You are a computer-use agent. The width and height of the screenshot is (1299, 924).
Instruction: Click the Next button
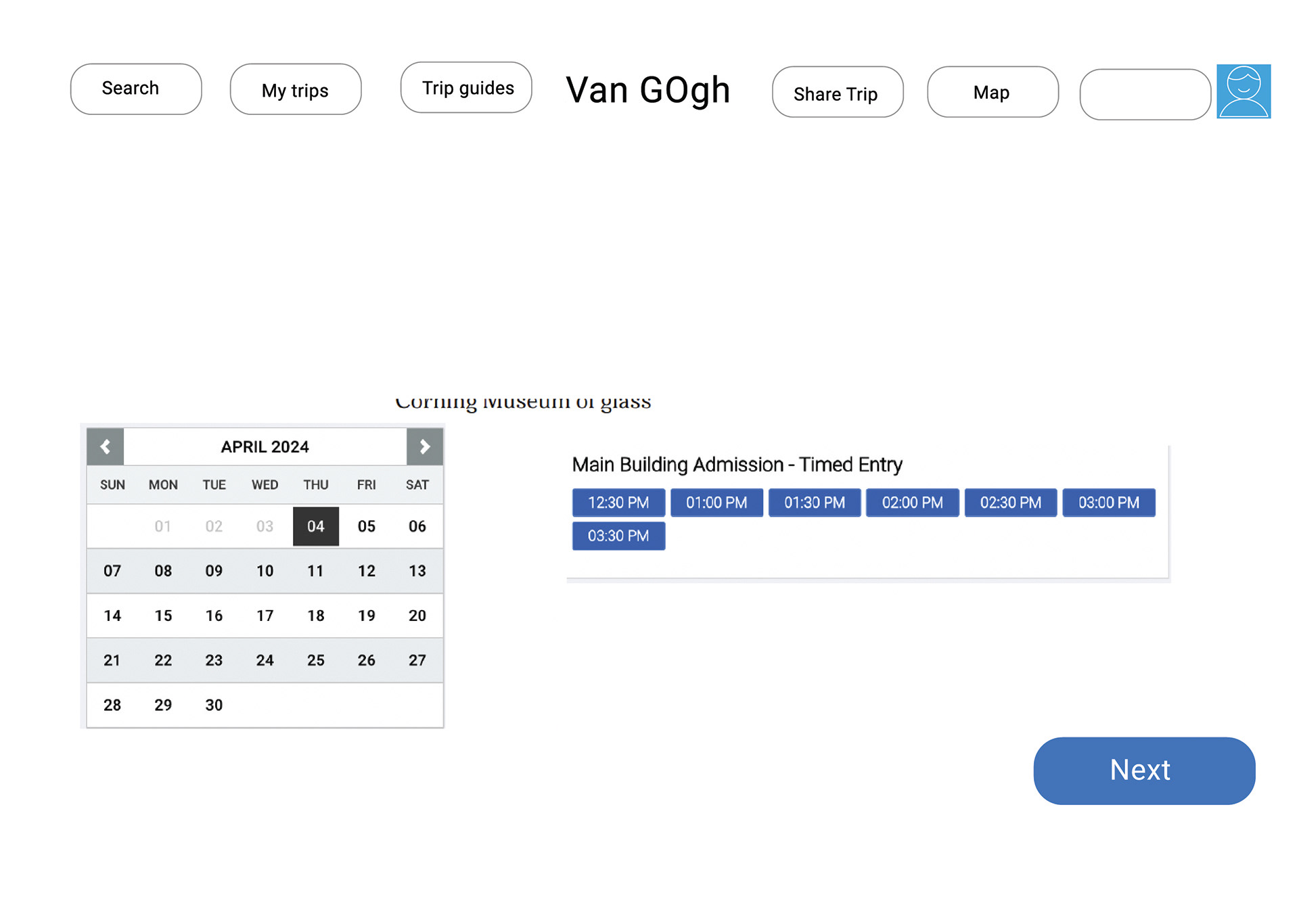[x=1144, y=771]
